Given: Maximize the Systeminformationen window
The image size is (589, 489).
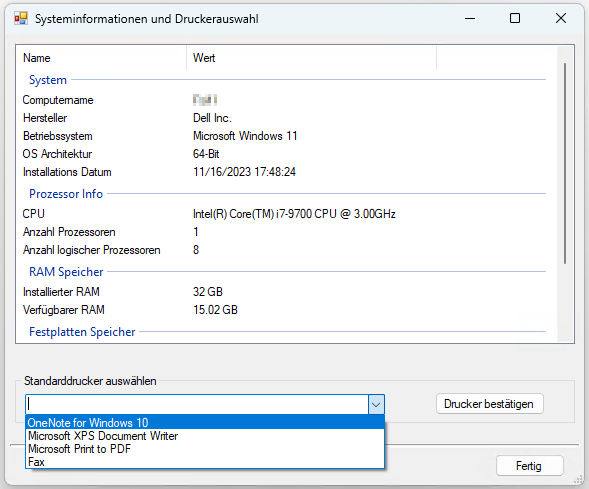Looking at the screenshot, I should [515, 18].
